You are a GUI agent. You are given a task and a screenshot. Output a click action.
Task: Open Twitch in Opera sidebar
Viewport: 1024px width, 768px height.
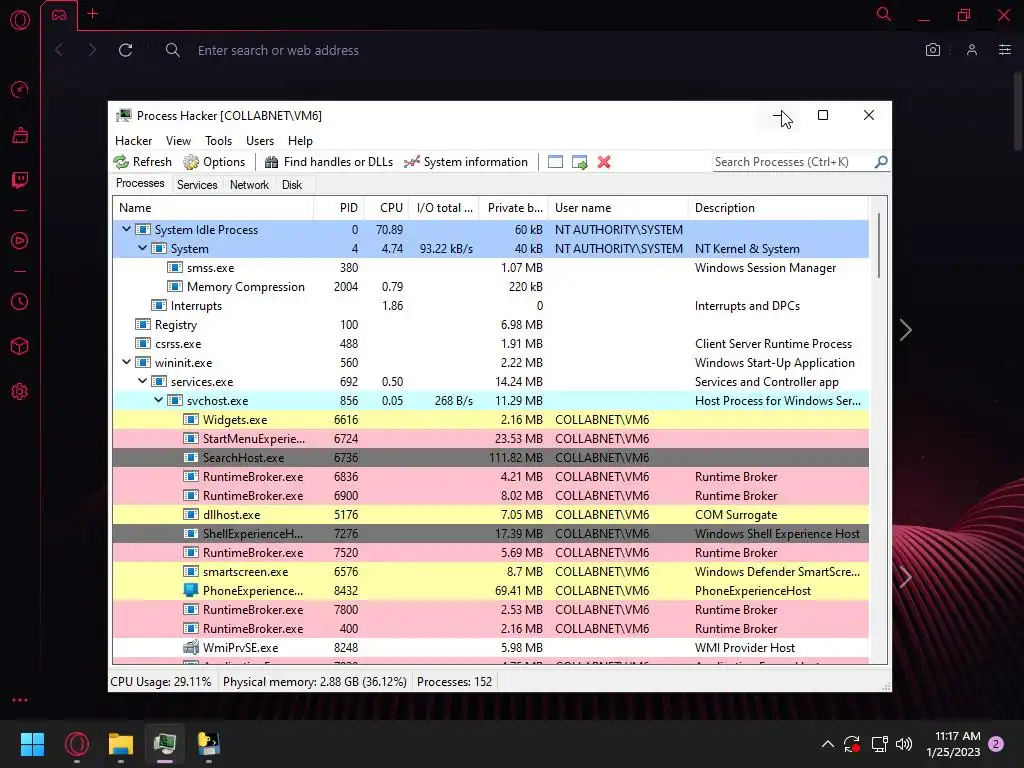pyautogui.click(x=20, y=180)
